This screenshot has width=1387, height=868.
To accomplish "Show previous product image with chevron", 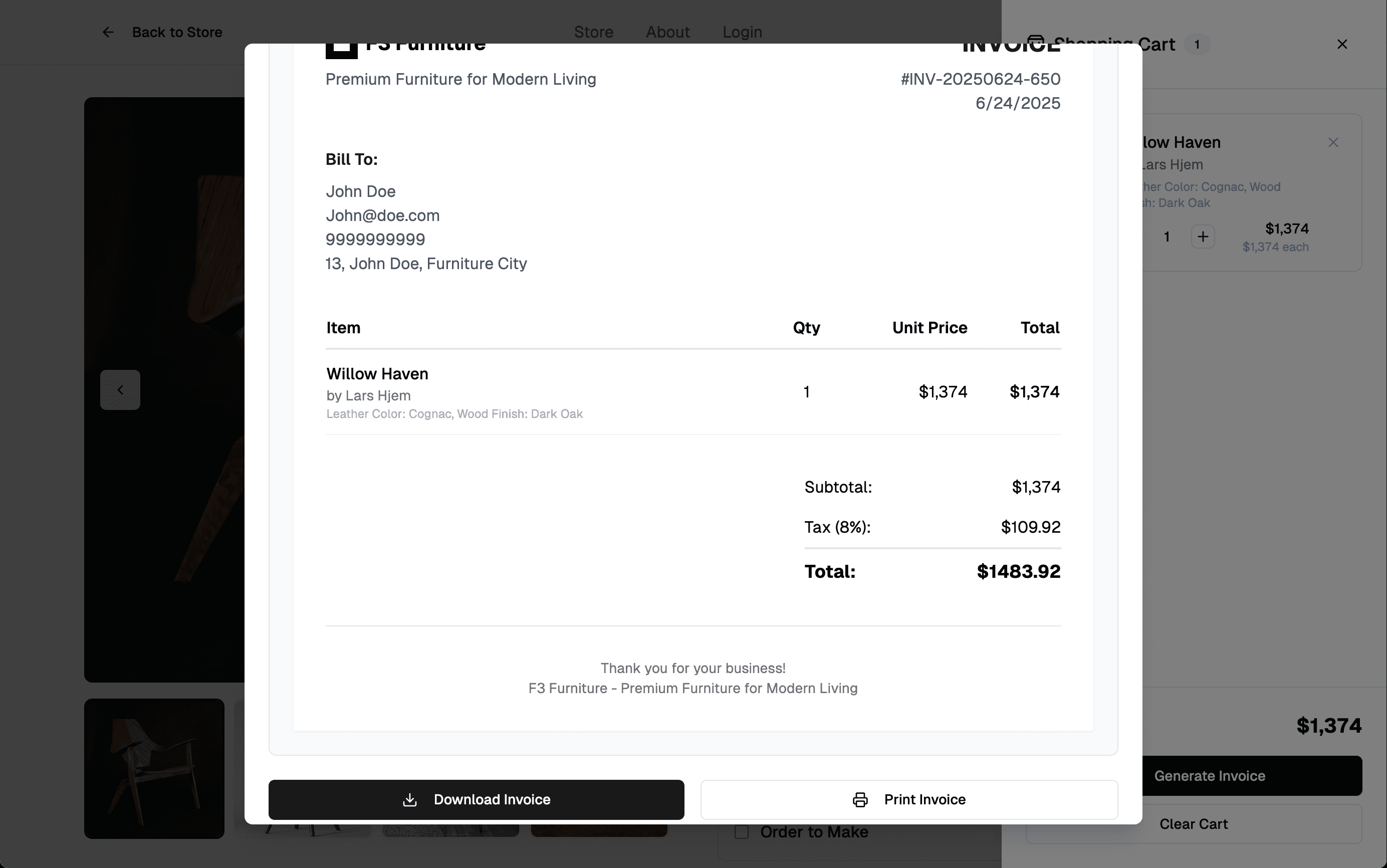I will (120, 390).
